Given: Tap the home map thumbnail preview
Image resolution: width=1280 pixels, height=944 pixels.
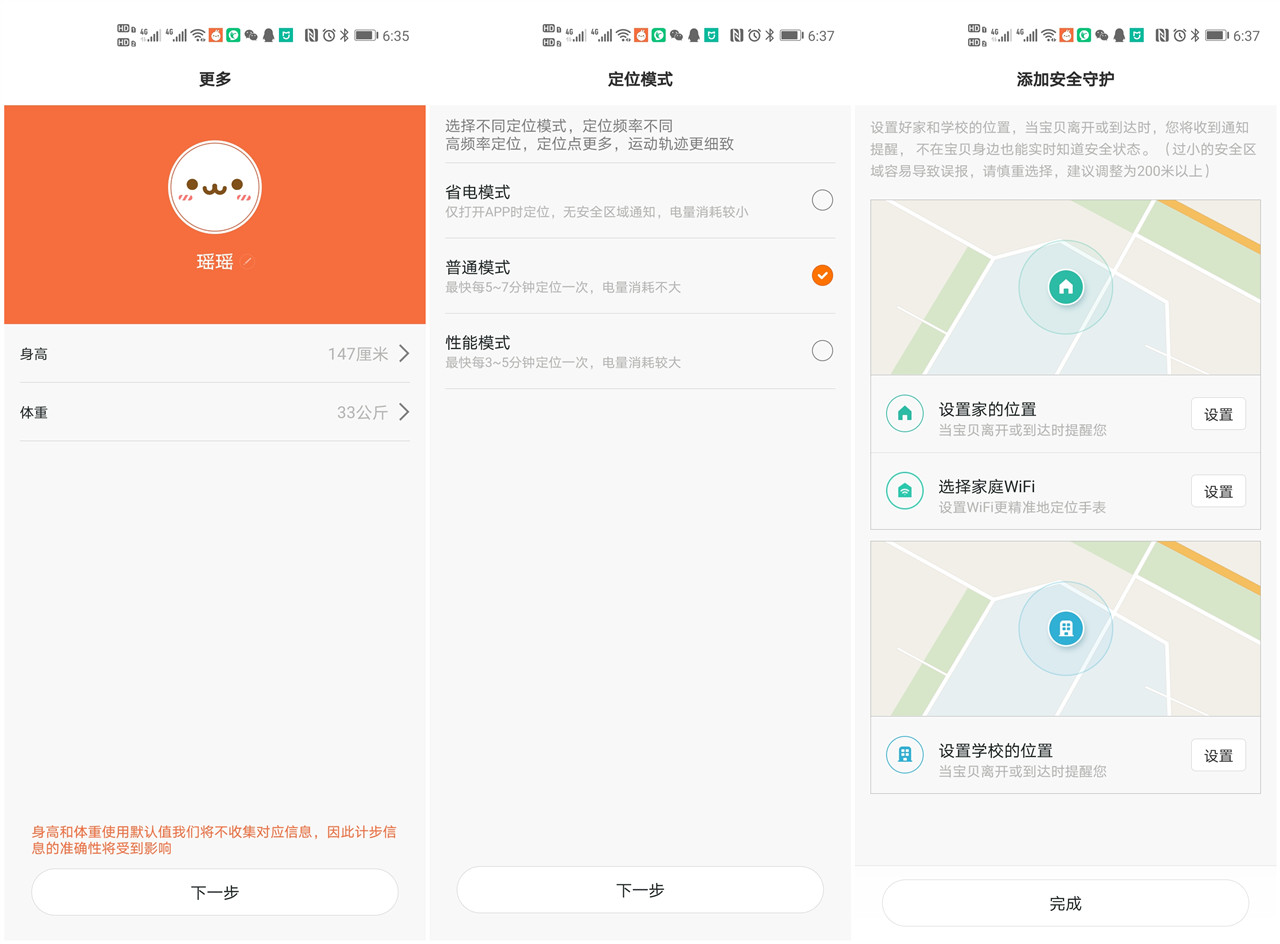Looking at the screenshot, I should point(1067,287).
